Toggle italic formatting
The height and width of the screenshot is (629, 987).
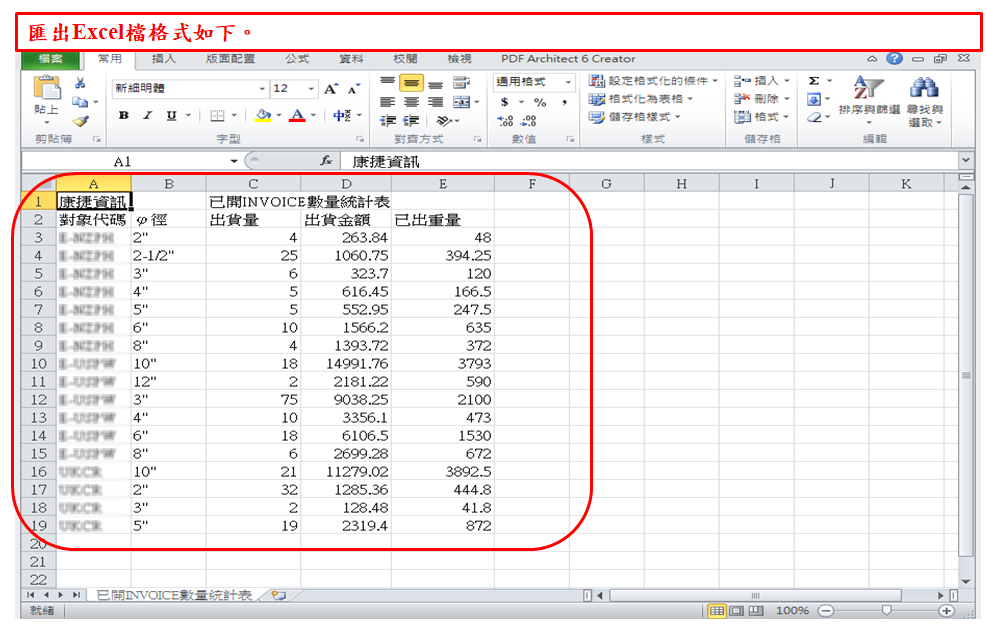(x=147, y=116)
